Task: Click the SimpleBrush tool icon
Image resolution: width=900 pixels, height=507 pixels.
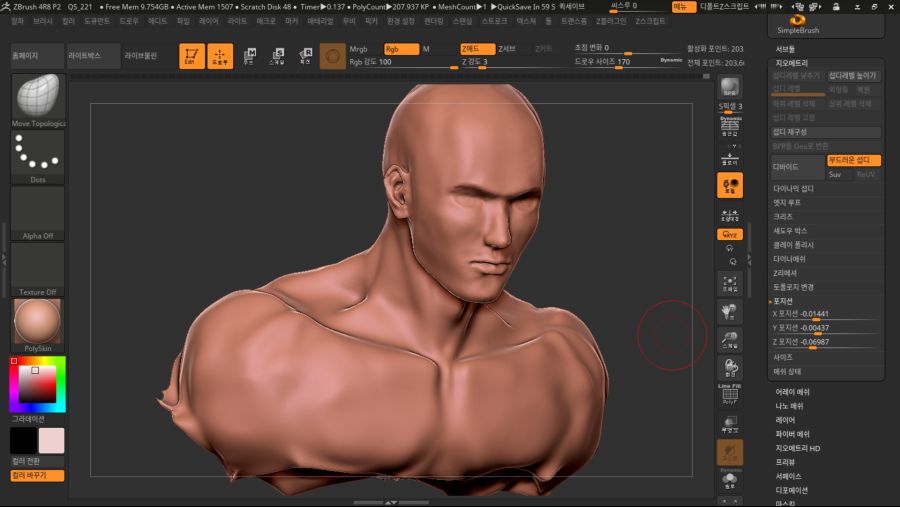Action: pos(798,24)
